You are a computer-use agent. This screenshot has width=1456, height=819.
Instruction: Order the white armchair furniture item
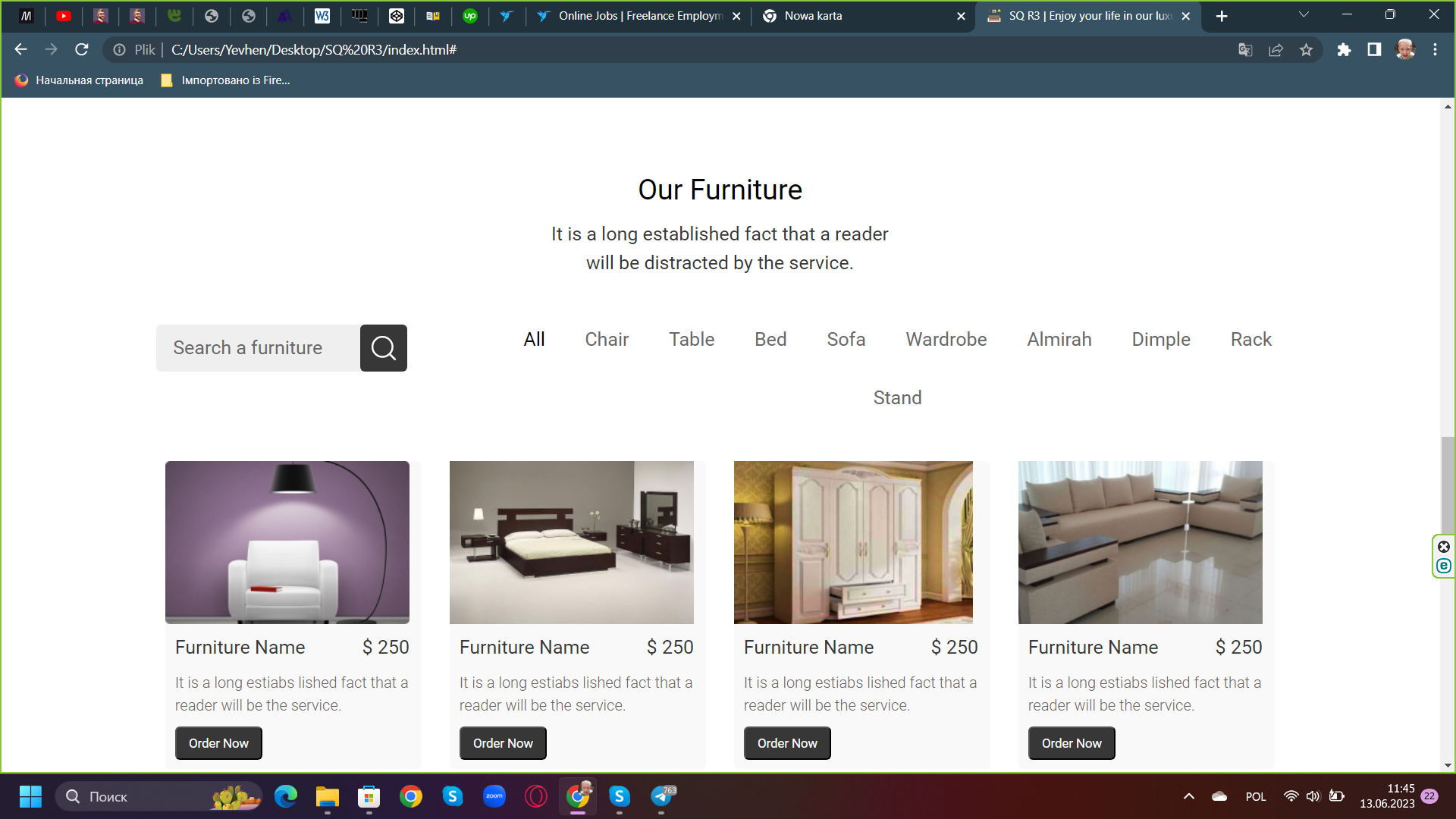click(218, 743)
